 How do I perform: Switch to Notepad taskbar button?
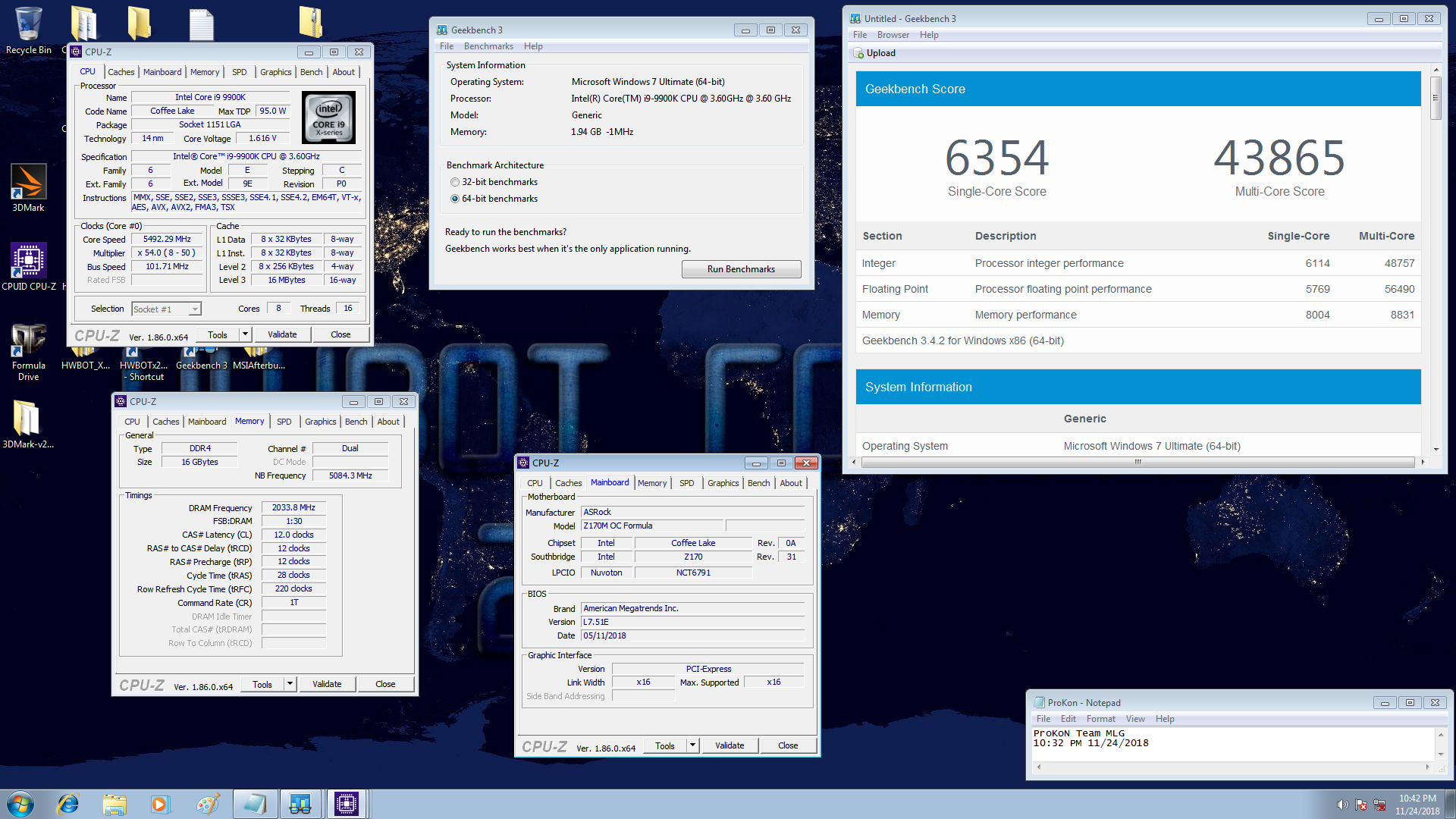(x=255, y=804)
